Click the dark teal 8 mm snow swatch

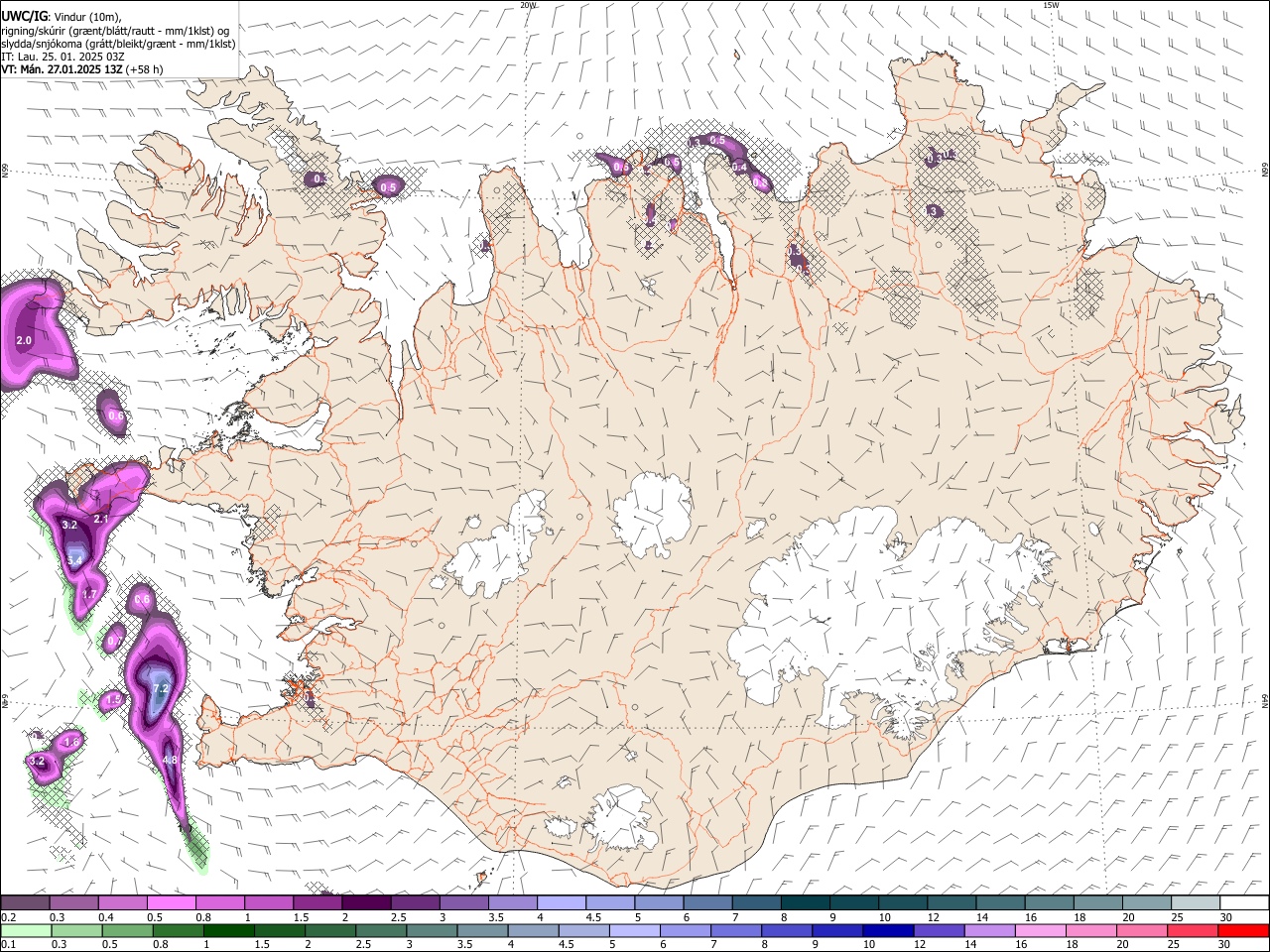tap(806, 902)
